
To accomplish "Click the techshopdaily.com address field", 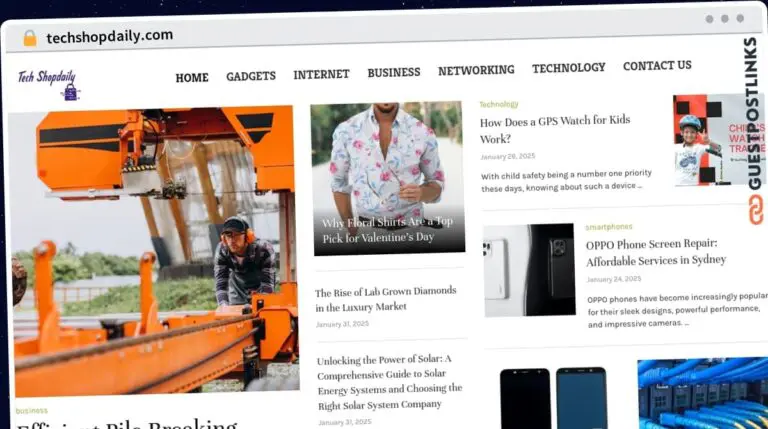I will [x=110, y=36].
